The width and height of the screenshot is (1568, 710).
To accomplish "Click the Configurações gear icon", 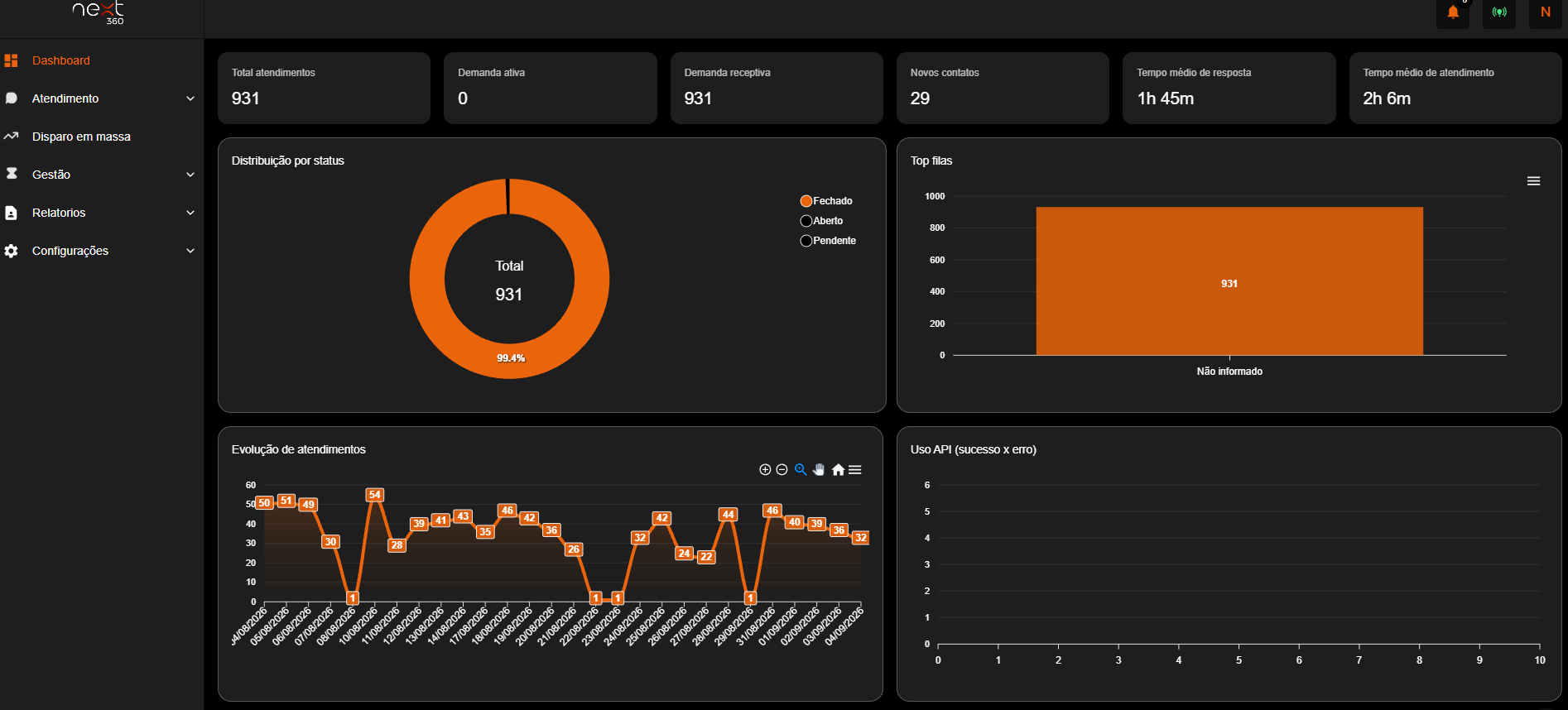I will 12,251.
